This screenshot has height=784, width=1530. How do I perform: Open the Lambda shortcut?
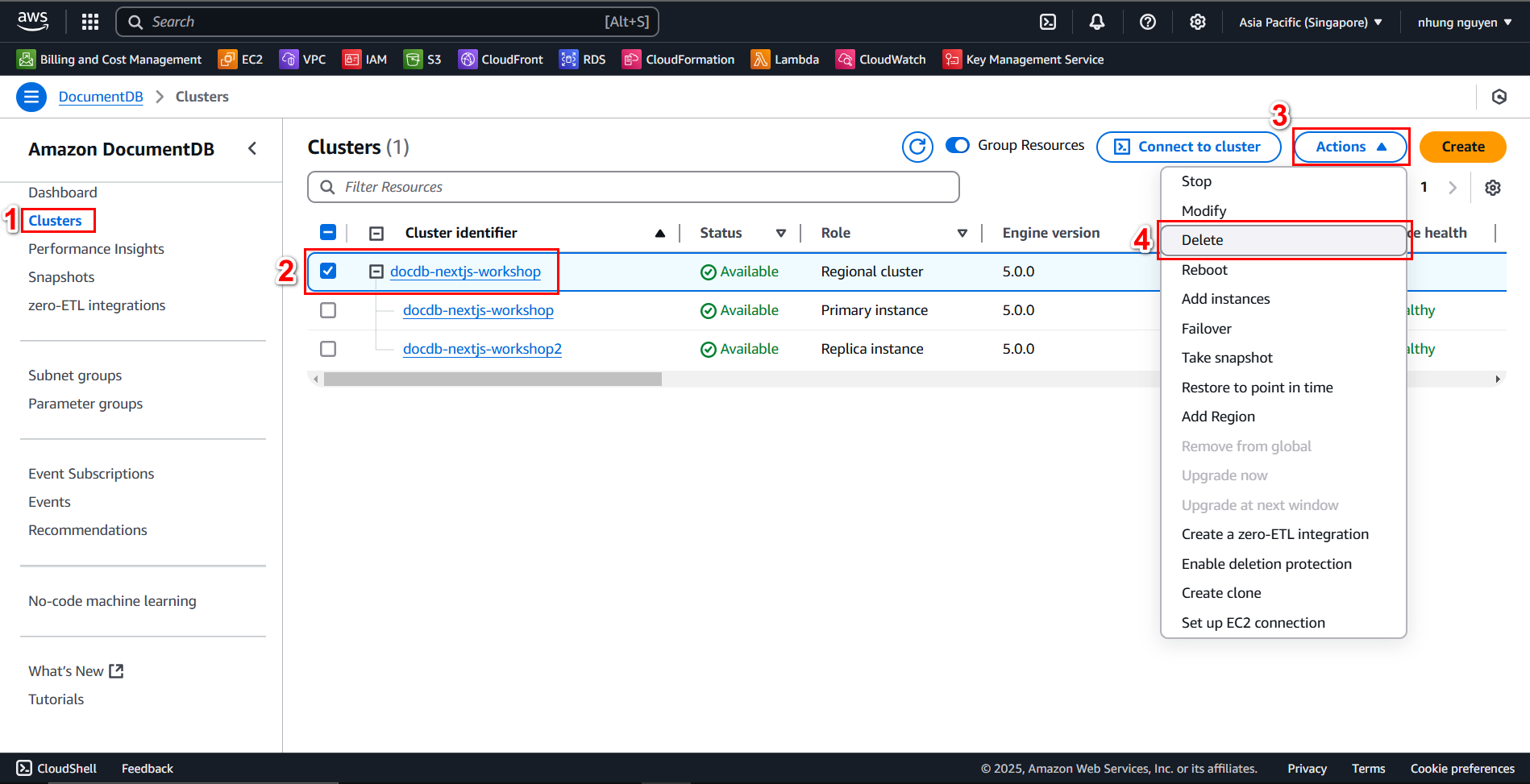(x=785, y=60)
